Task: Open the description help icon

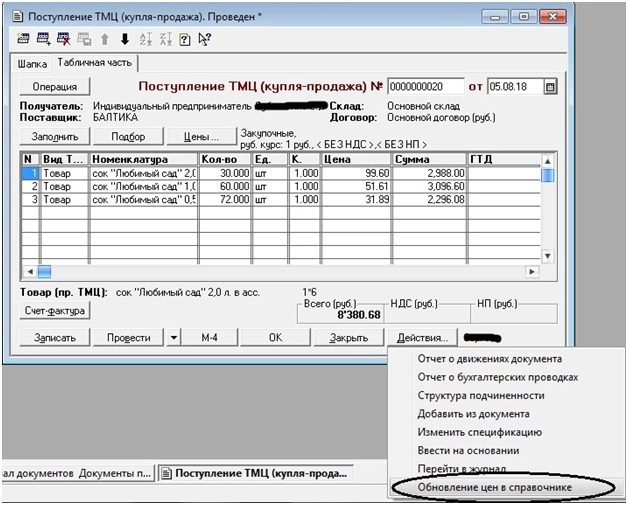Action: pos(185,40)
